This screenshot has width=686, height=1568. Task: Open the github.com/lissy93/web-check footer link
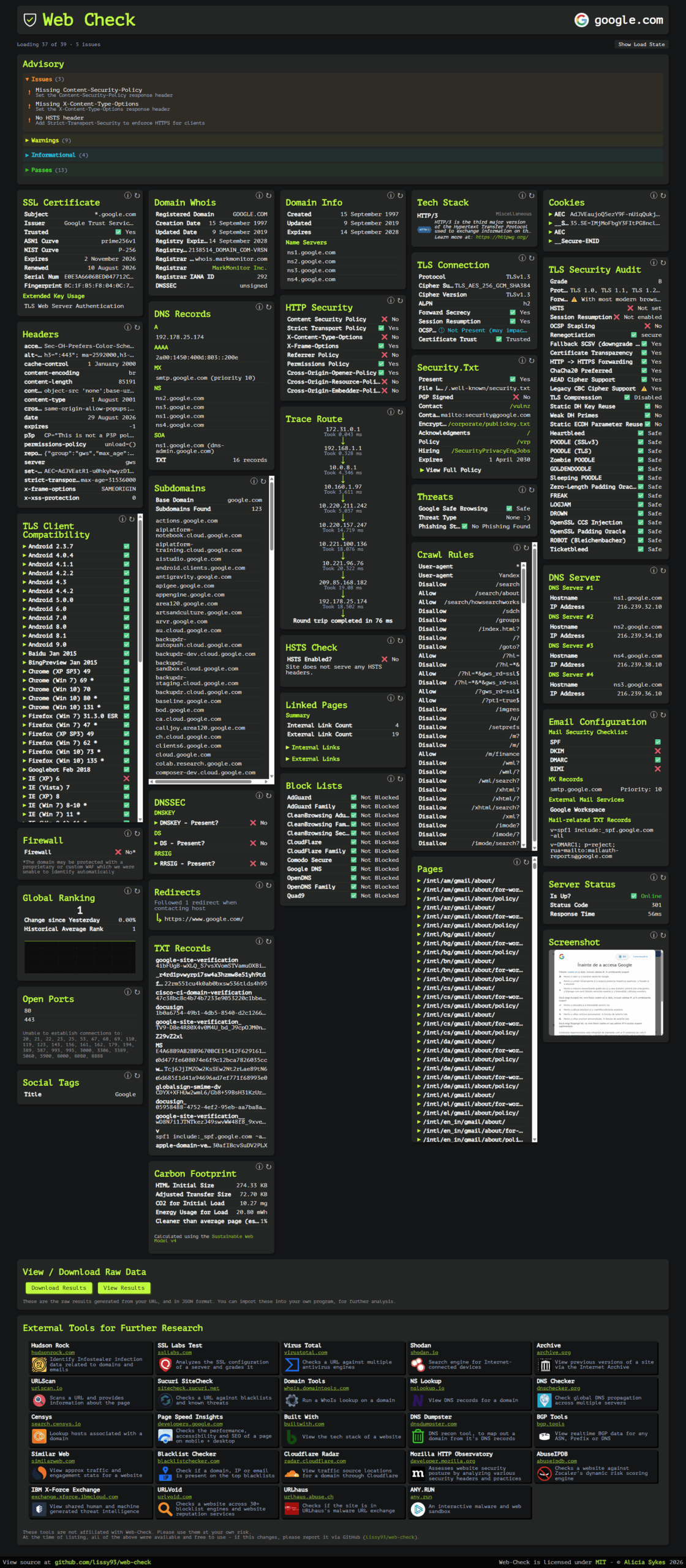pos(103,1562)
